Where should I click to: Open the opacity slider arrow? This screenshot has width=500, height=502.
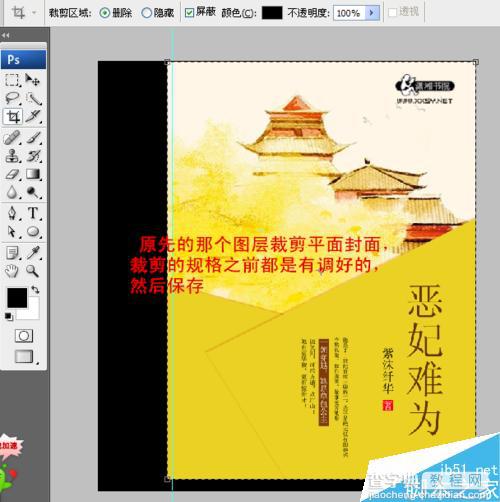pyautogui.click(x=372, y=13)
